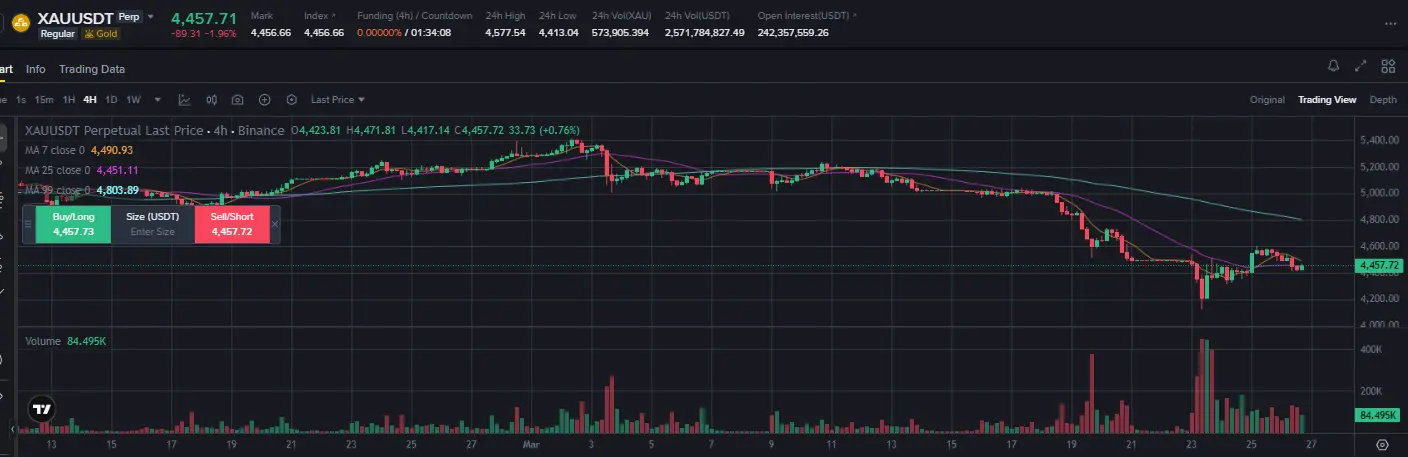
Task: Open the technical indicators icon
Action: tap(185, 100)
